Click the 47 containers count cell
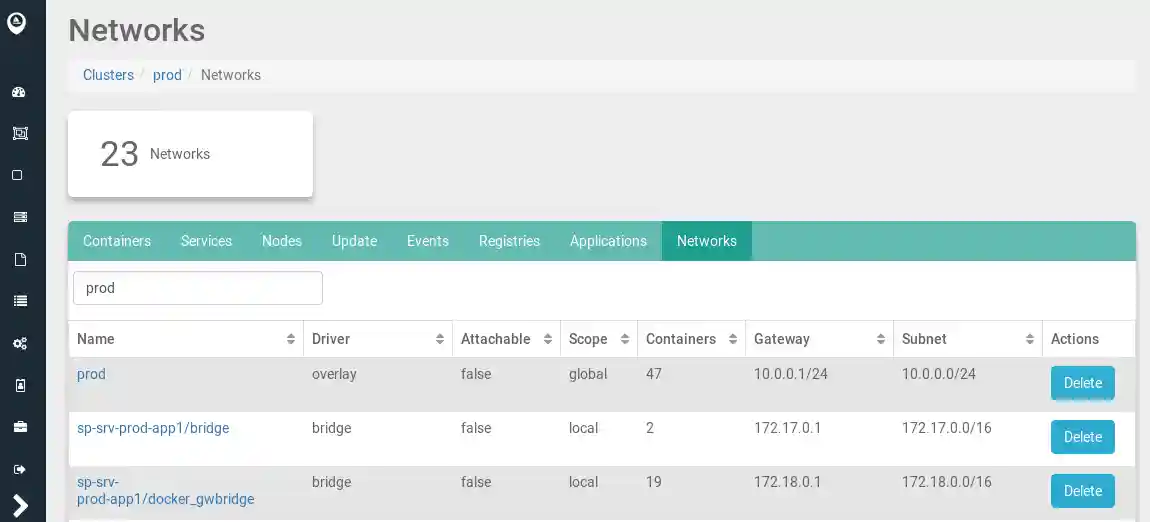The height and width of the screenshot is (522, 1150). pyautogui.click(x=653, y=374)
